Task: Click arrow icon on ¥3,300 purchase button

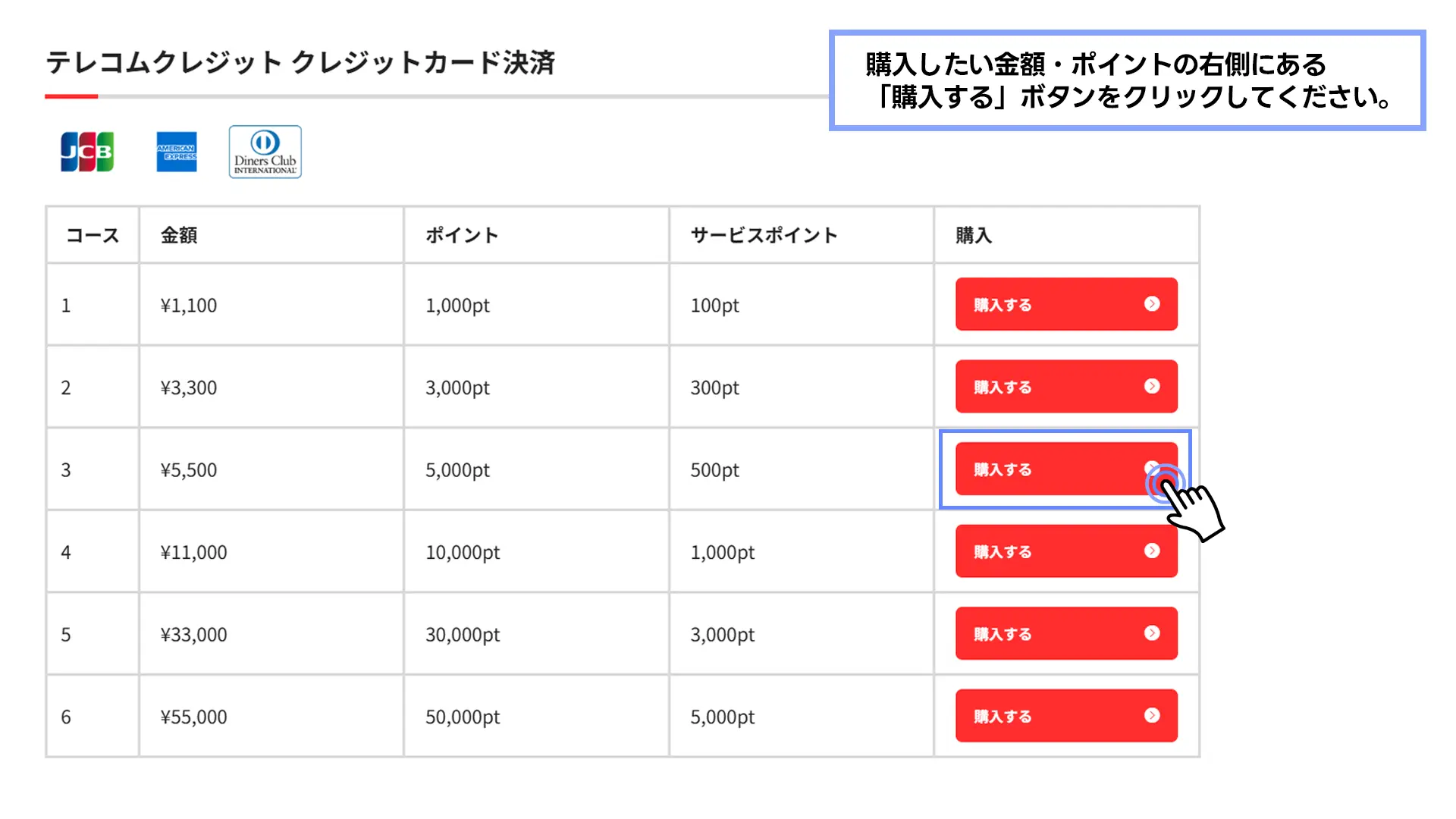Action: click(x=1152, y=386)
